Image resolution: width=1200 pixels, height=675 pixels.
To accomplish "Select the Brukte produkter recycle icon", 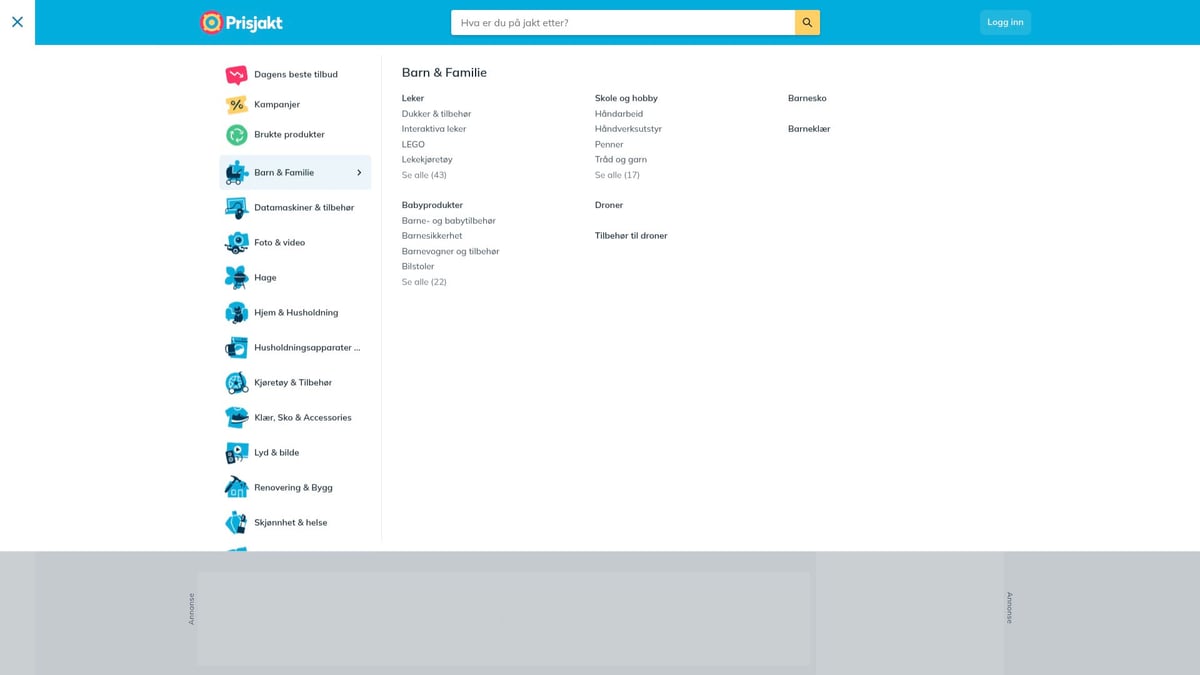I will [x=236, y=134].
